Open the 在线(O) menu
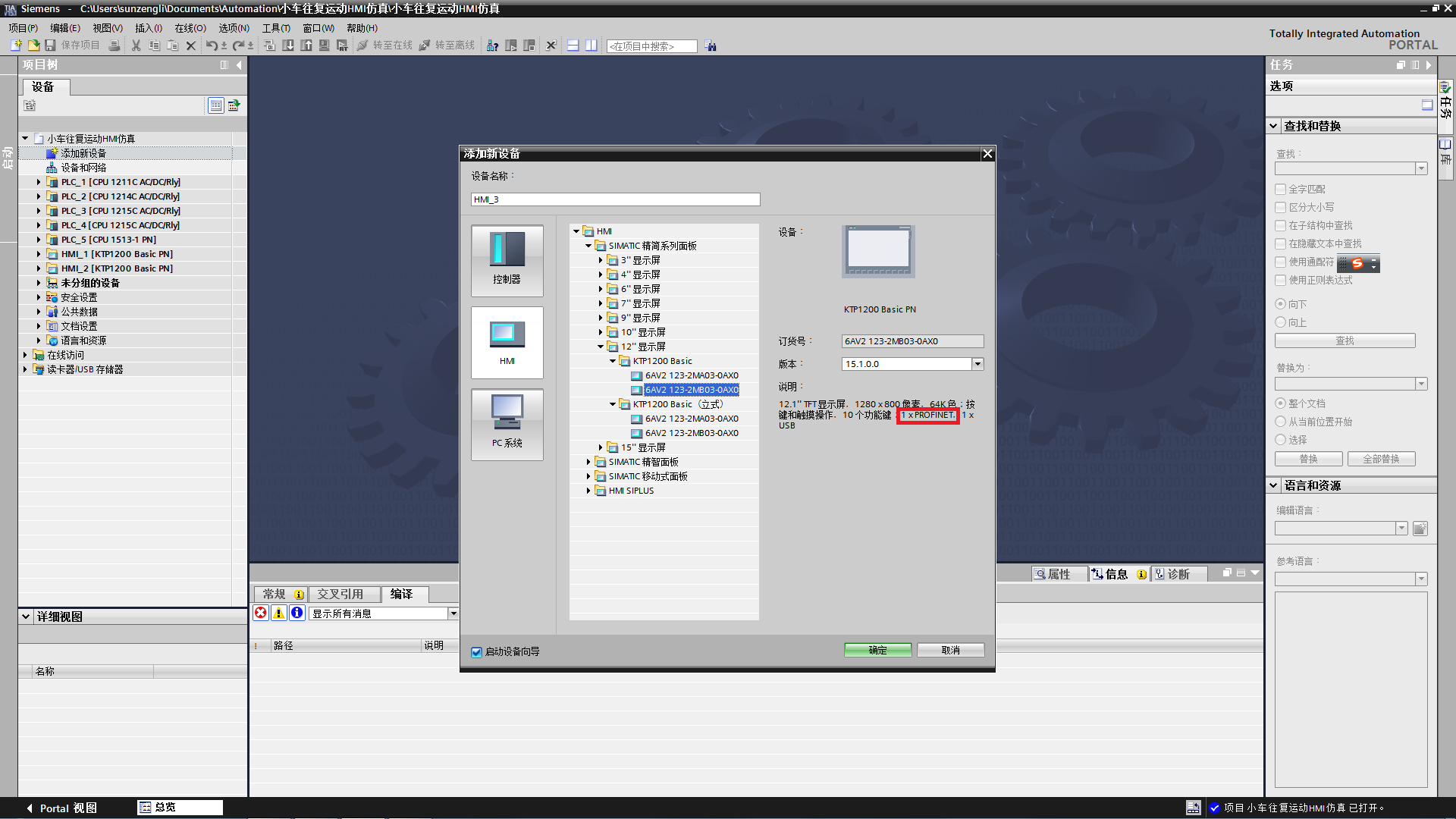Screen dimensions: 1456x819 (x=190, y=28)
